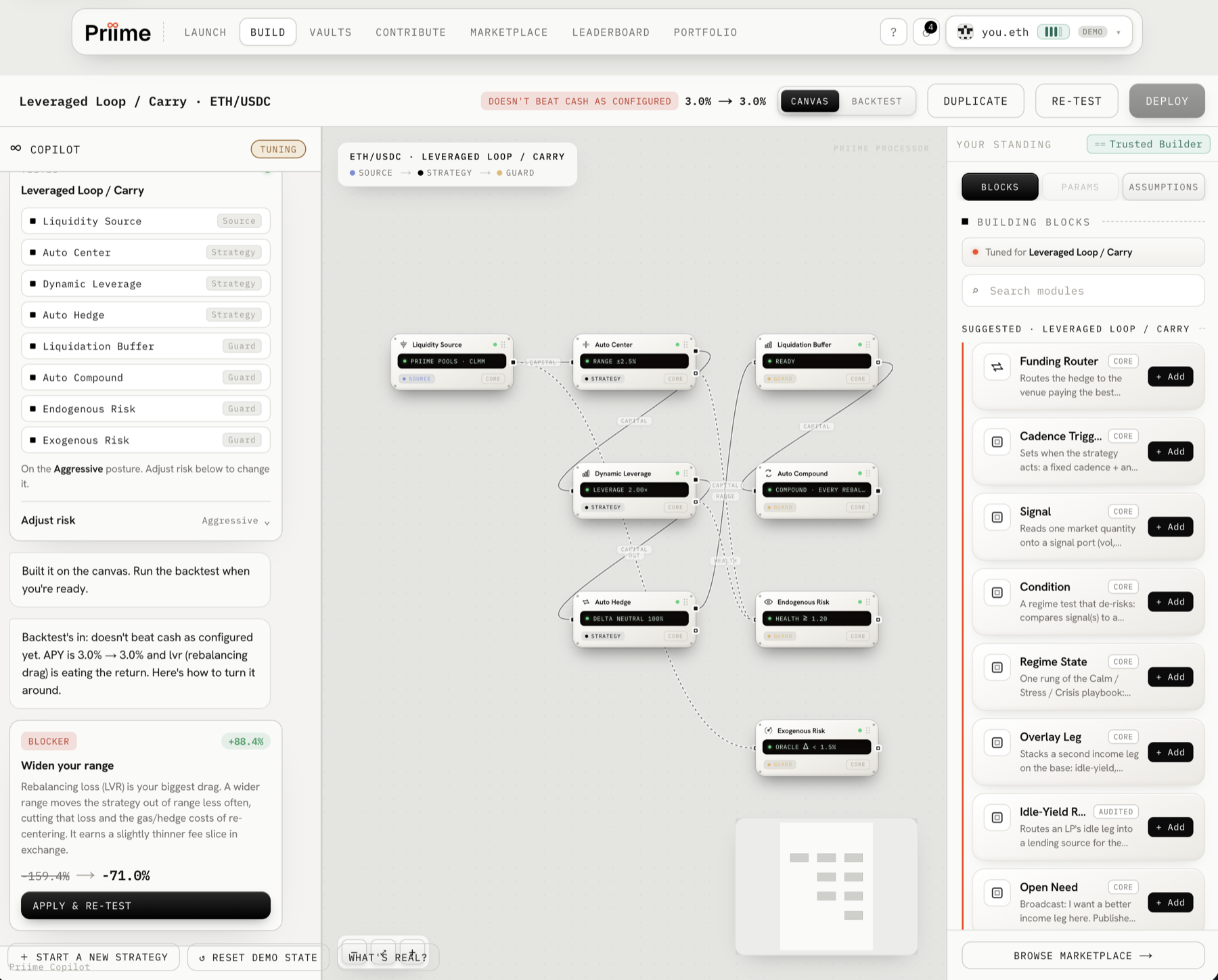Click the Funding Router swap arrows icon
This screenshot has height=980, width=1218.
click(x=997, y=367)
